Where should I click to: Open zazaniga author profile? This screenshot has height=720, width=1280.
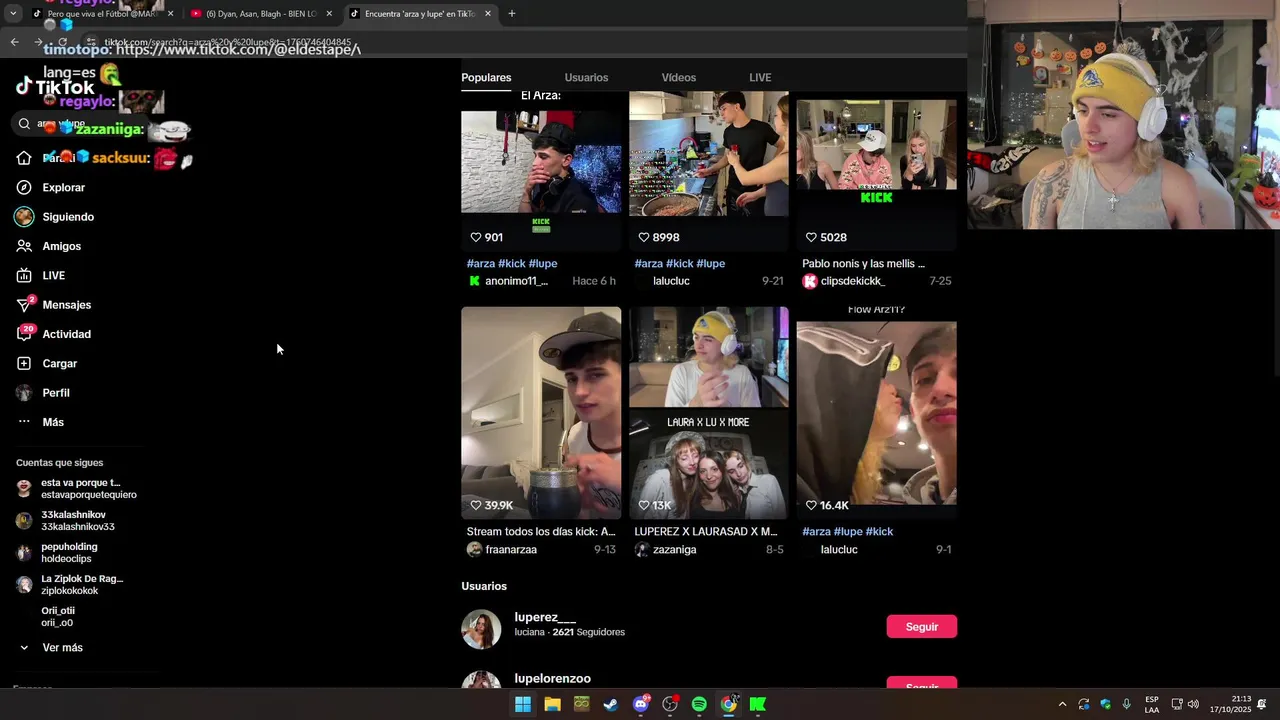[x=677, y=550]
